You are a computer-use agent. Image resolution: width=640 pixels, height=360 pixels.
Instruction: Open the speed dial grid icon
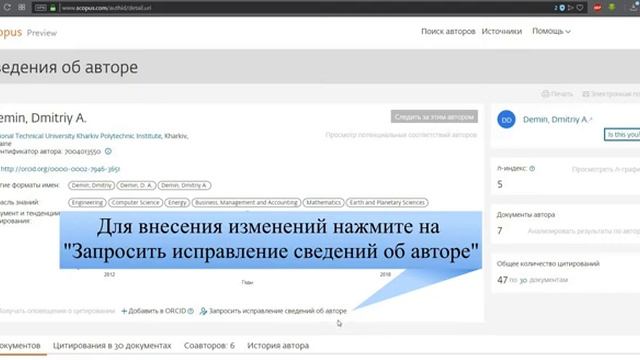click(x=22, y=7)
